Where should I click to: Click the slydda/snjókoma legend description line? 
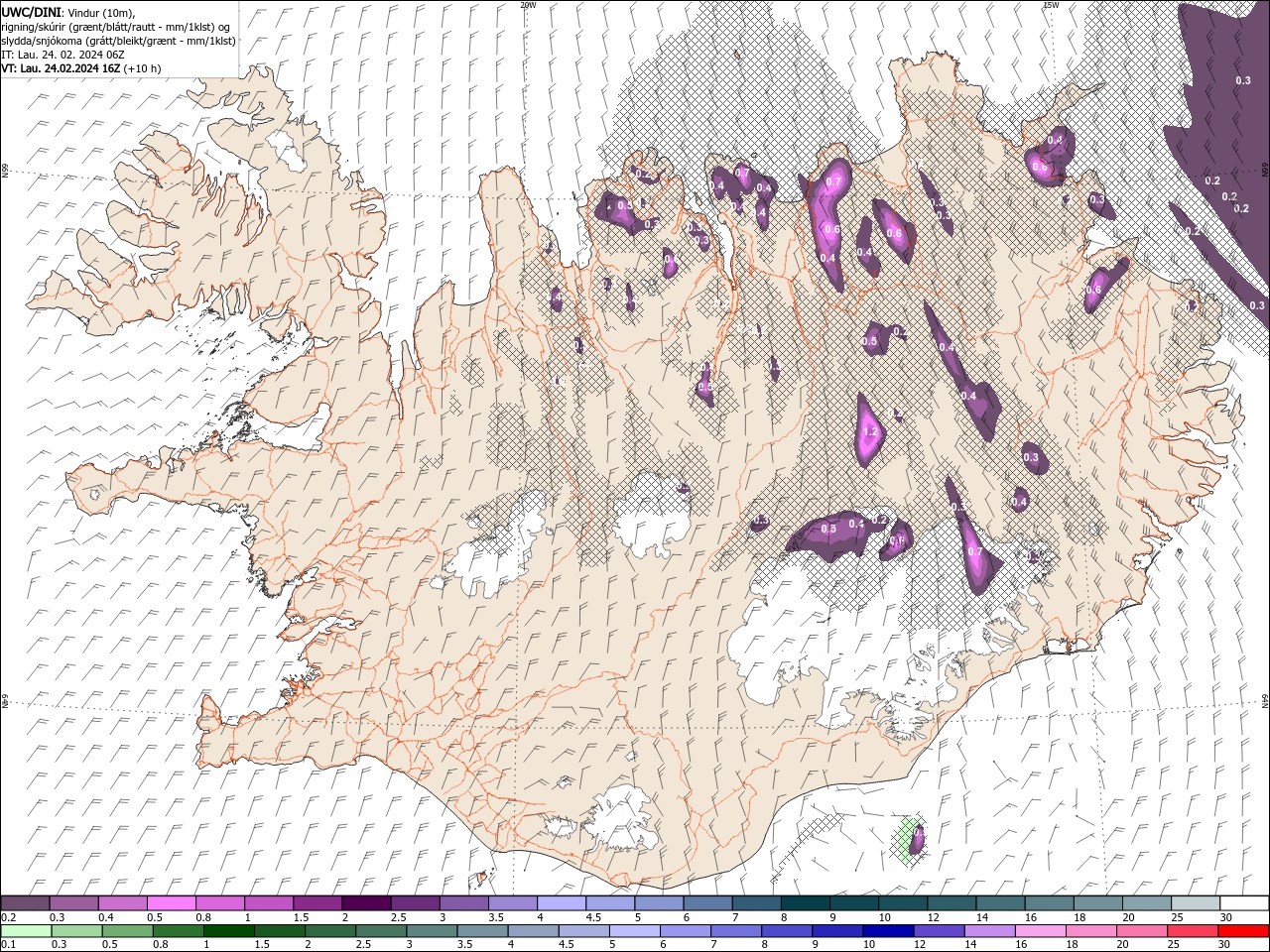(x=118, y=41)
